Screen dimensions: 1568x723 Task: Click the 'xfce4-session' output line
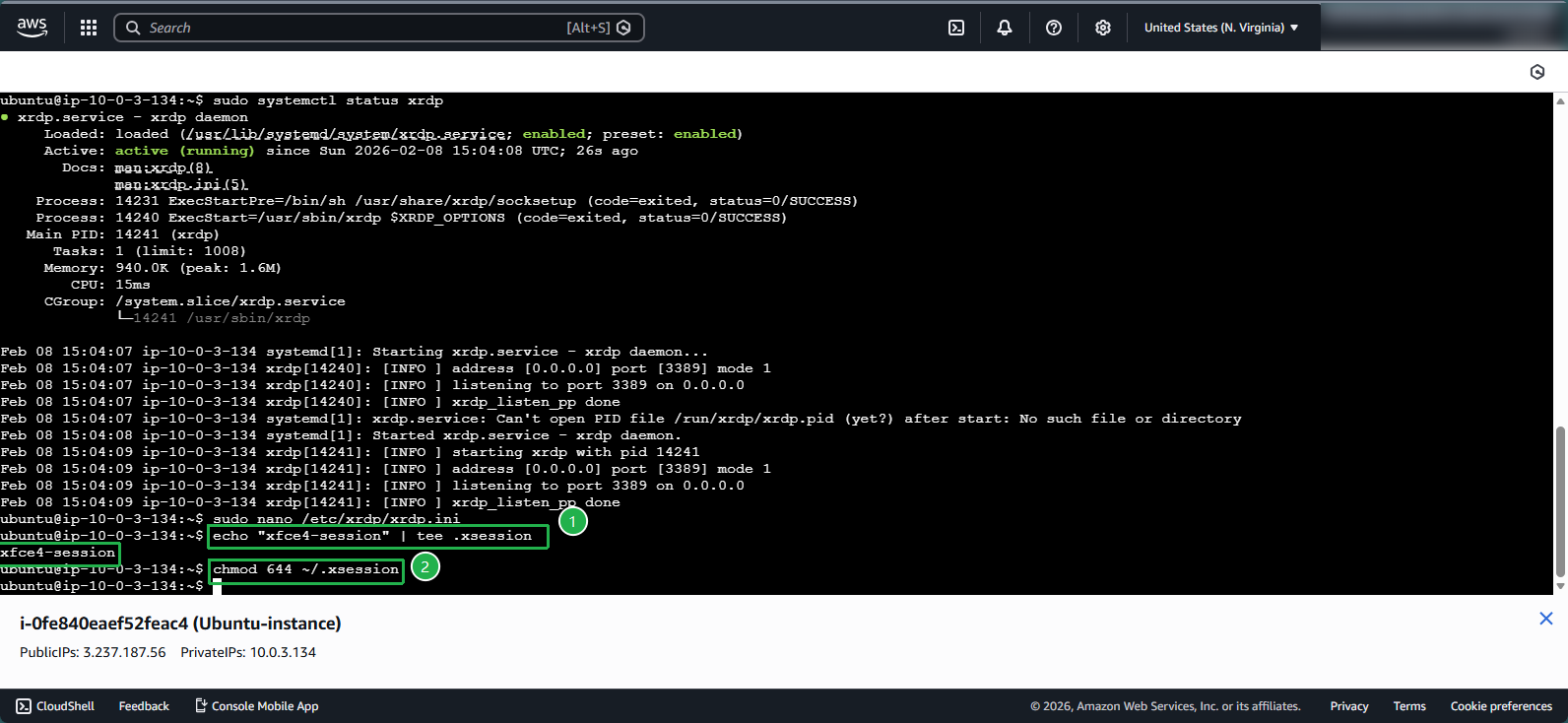click(57, 553)
